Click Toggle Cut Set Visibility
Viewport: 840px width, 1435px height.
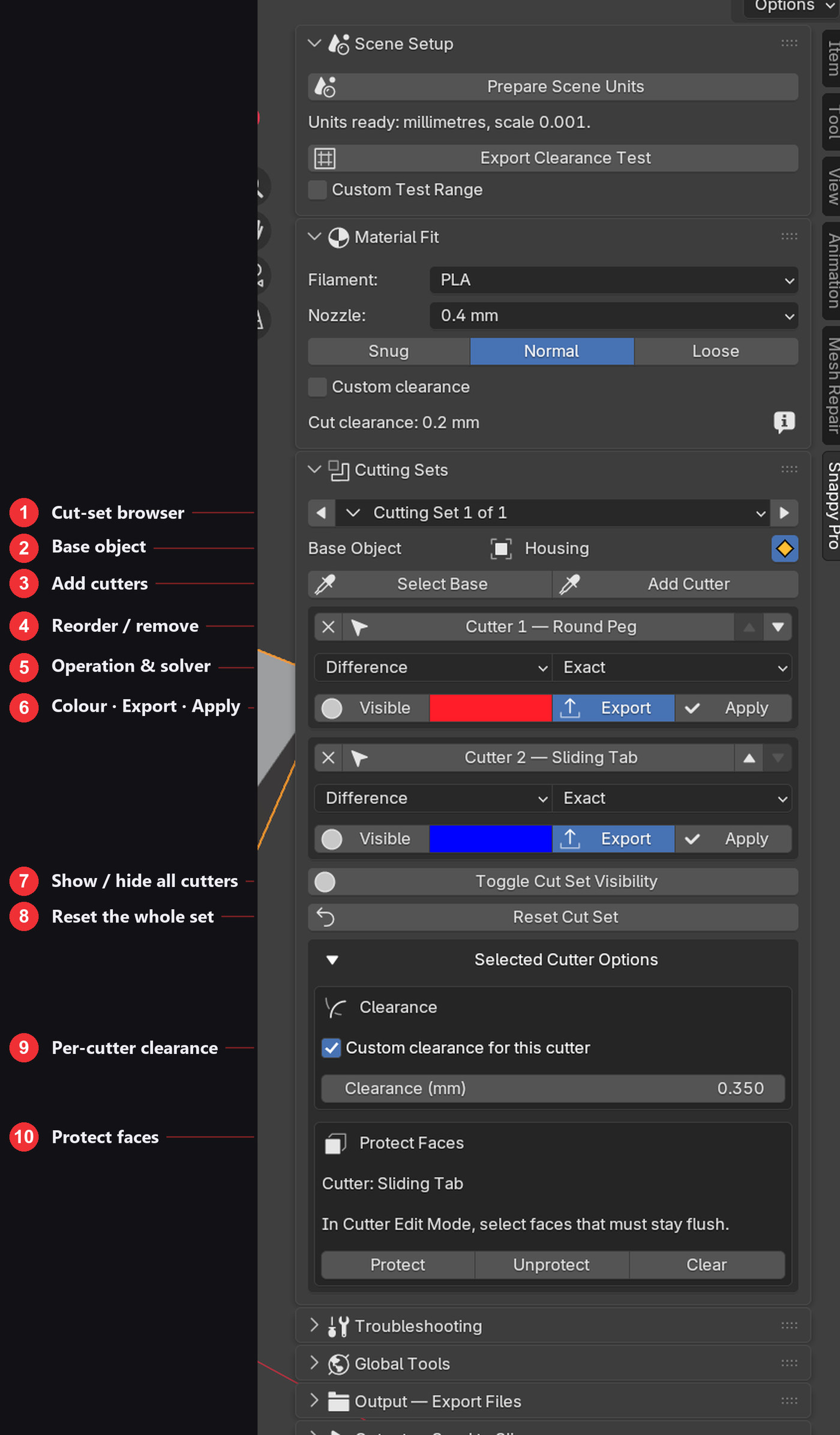click(x=553, y=882)
